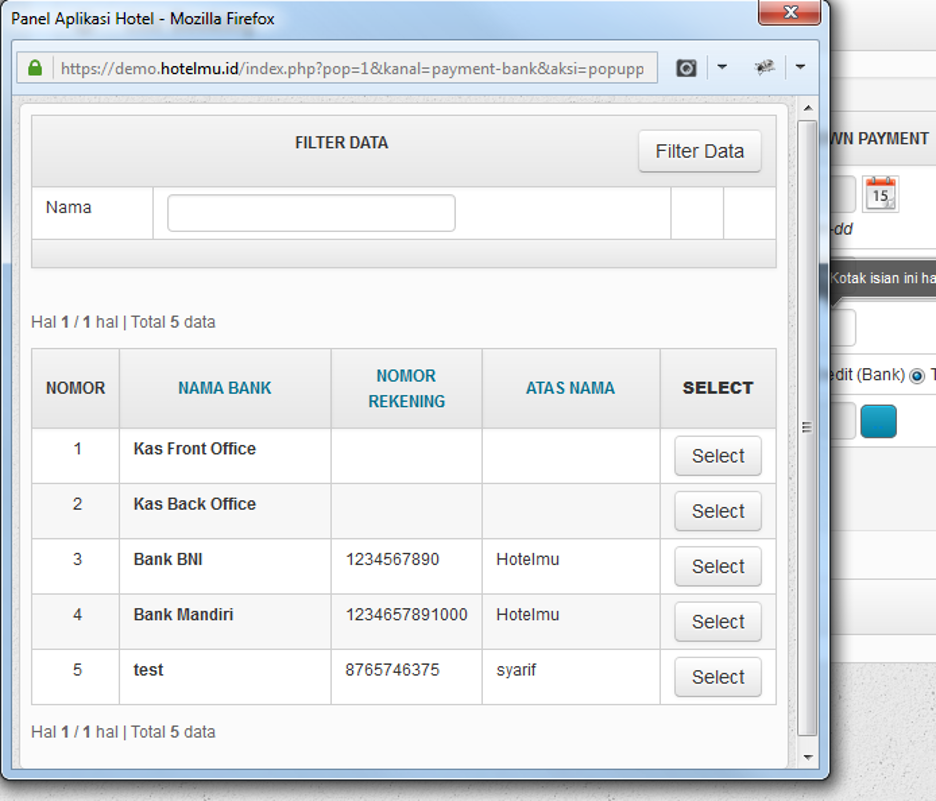Click the popup's vertical scrollbar down arrow
The height and width of the screenshot is (801, 936).
coord(807,757)
